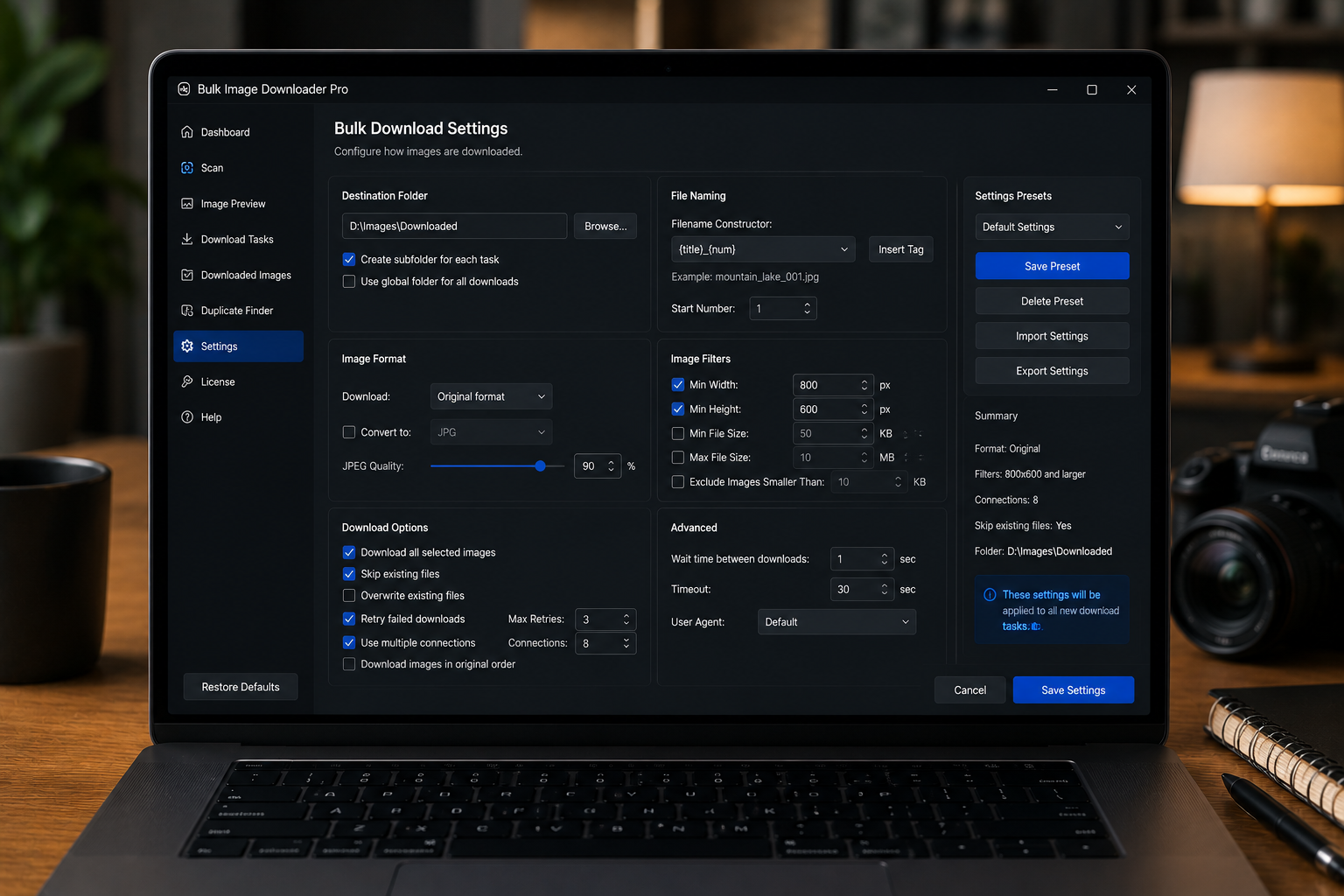Adjust the Min Width stepper arrows
The width and height of the screenshot is (1344, 896).
864,385
